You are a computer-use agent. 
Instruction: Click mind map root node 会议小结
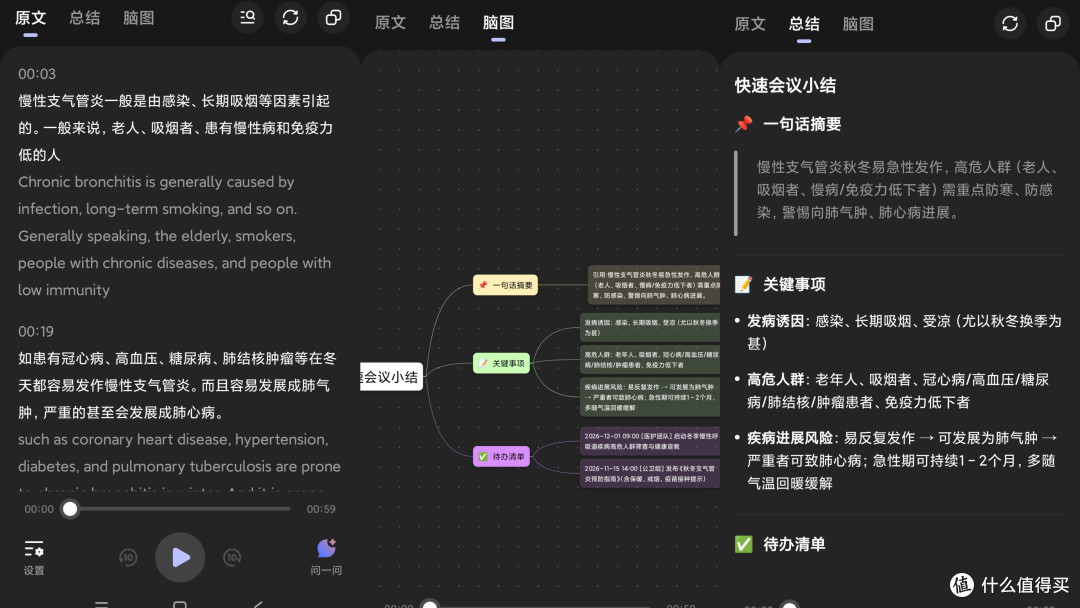point(391,377)
